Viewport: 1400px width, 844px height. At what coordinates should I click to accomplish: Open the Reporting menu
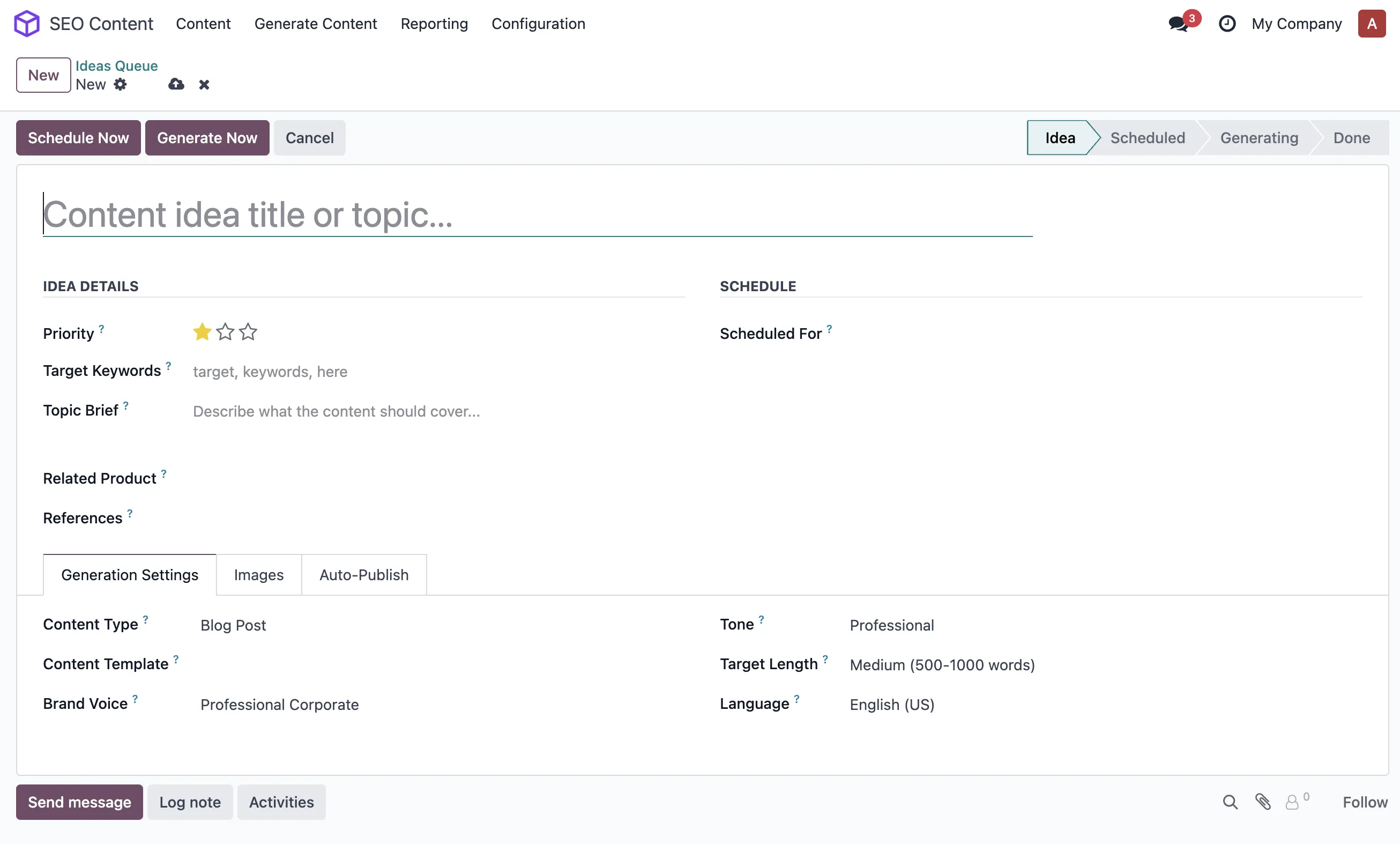click(x=434, y=24)
